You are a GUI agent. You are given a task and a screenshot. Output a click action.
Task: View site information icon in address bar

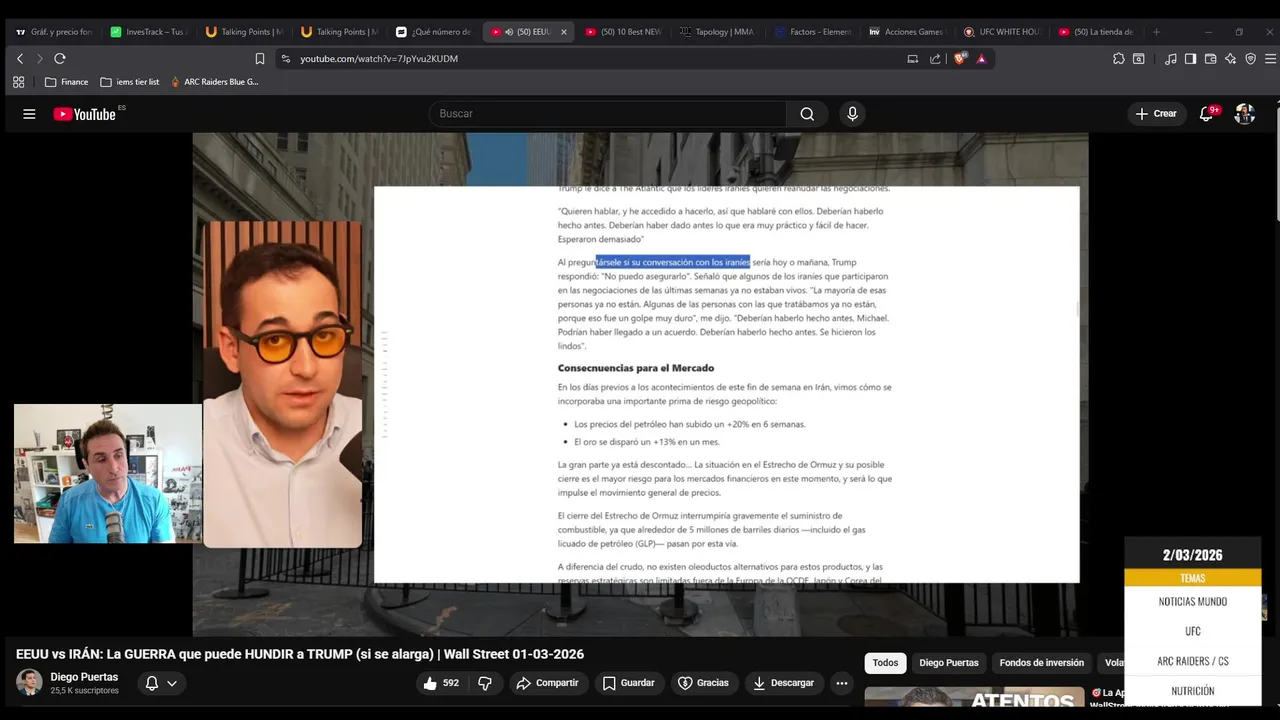tap(286, 59)
